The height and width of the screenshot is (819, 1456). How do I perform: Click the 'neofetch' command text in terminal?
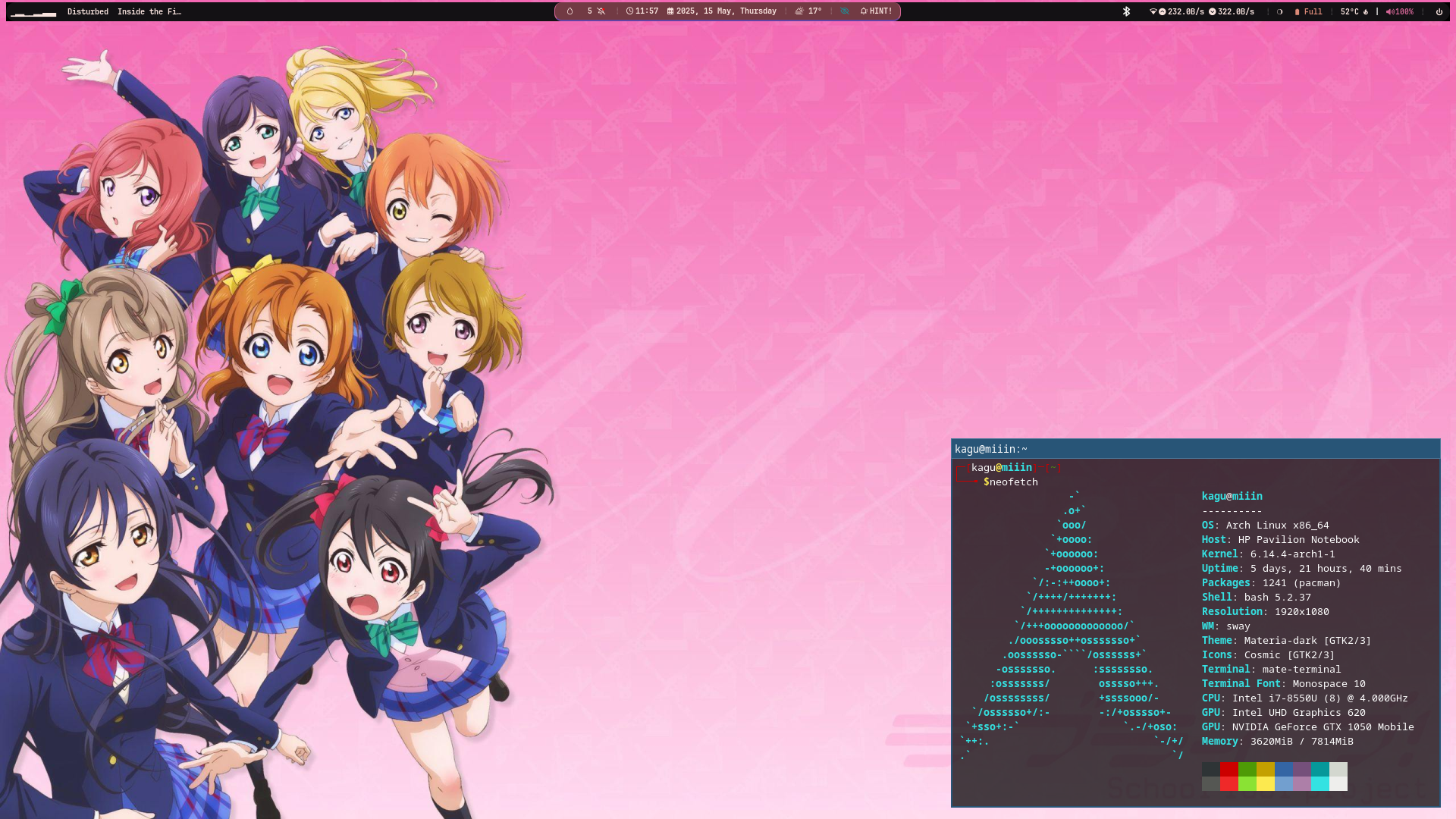click(1013, 482)
